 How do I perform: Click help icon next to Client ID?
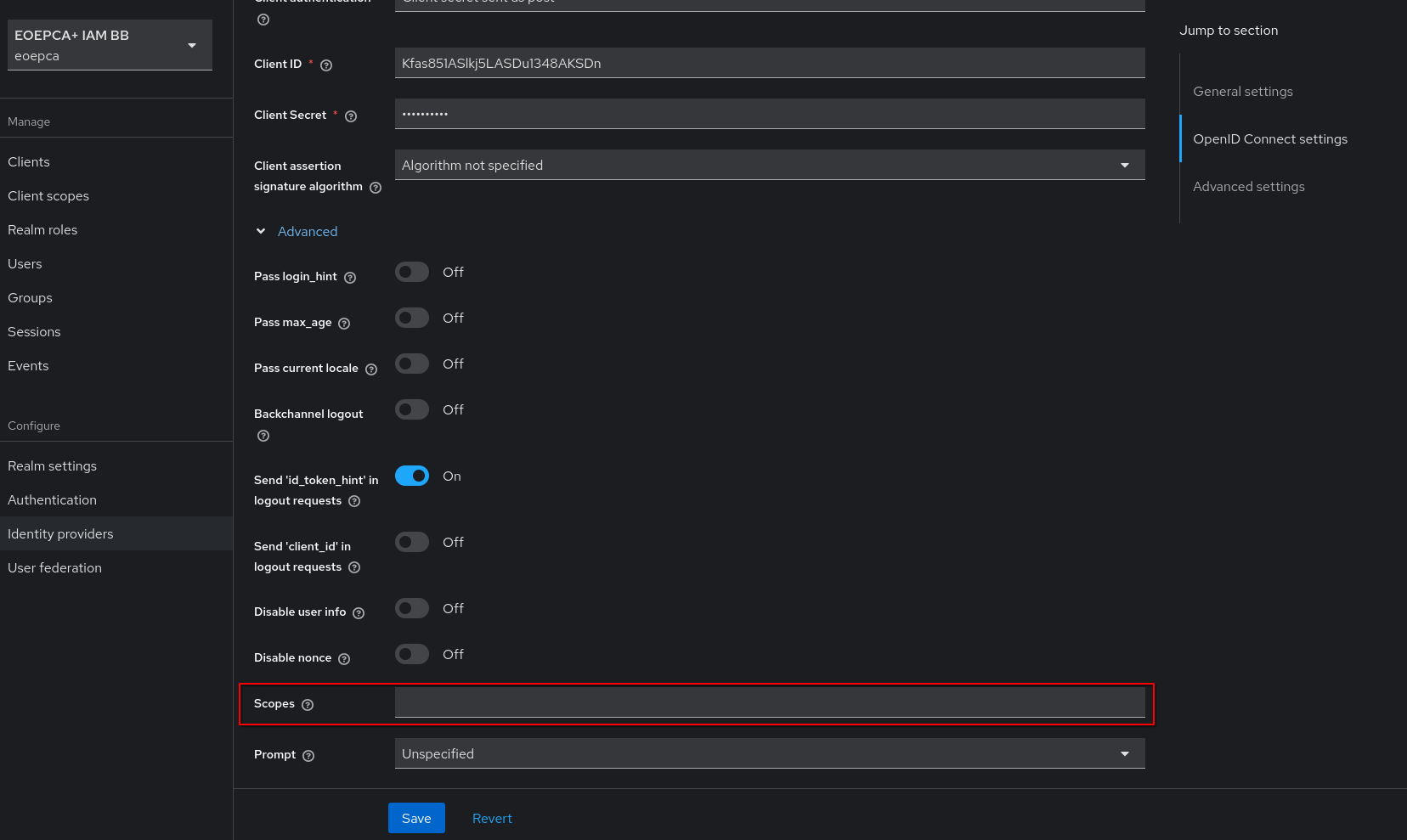coord(326,65)
